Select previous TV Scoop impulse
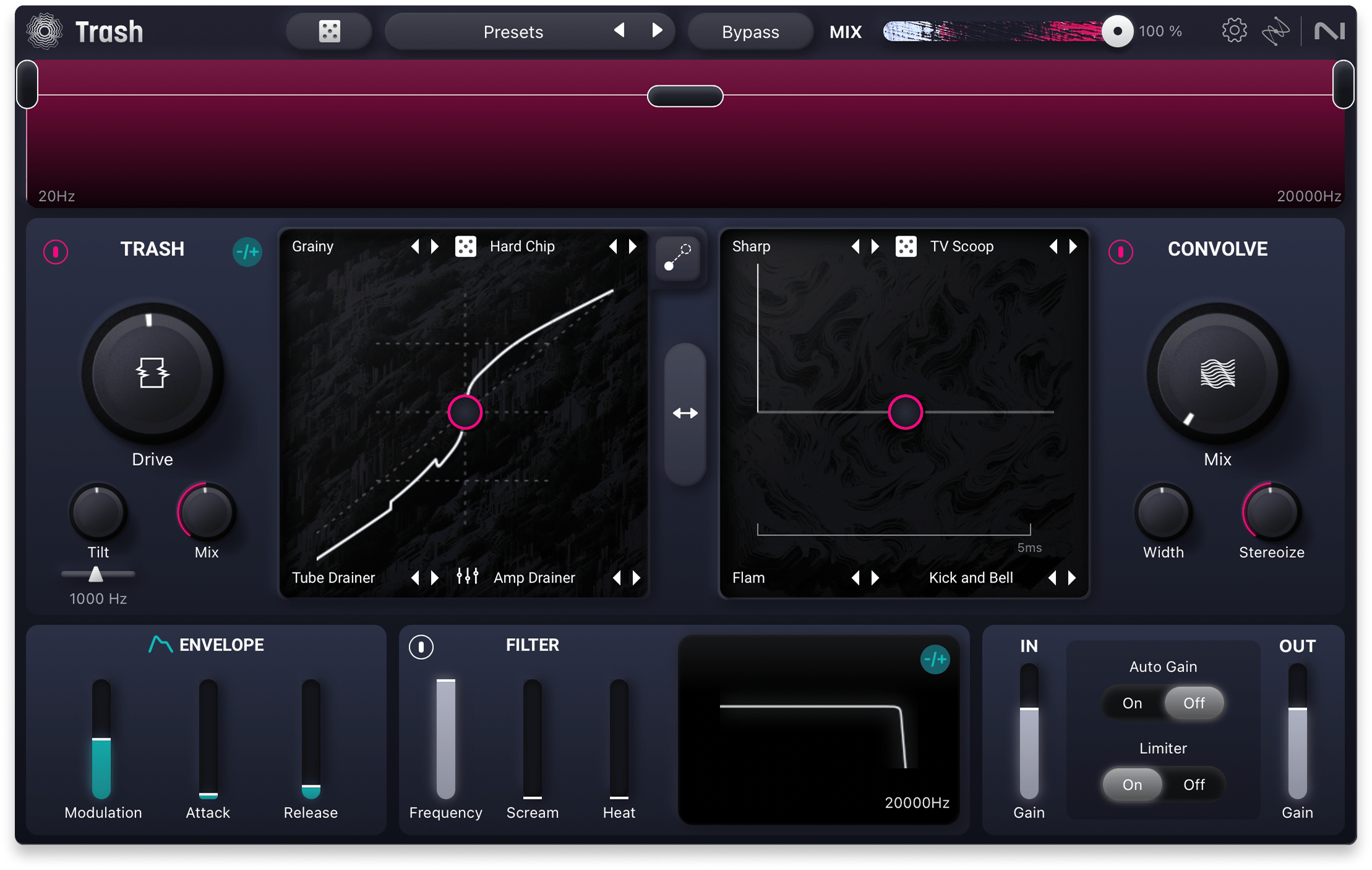The height and width of the screenshot is (870, 1372). point(1053,247)
